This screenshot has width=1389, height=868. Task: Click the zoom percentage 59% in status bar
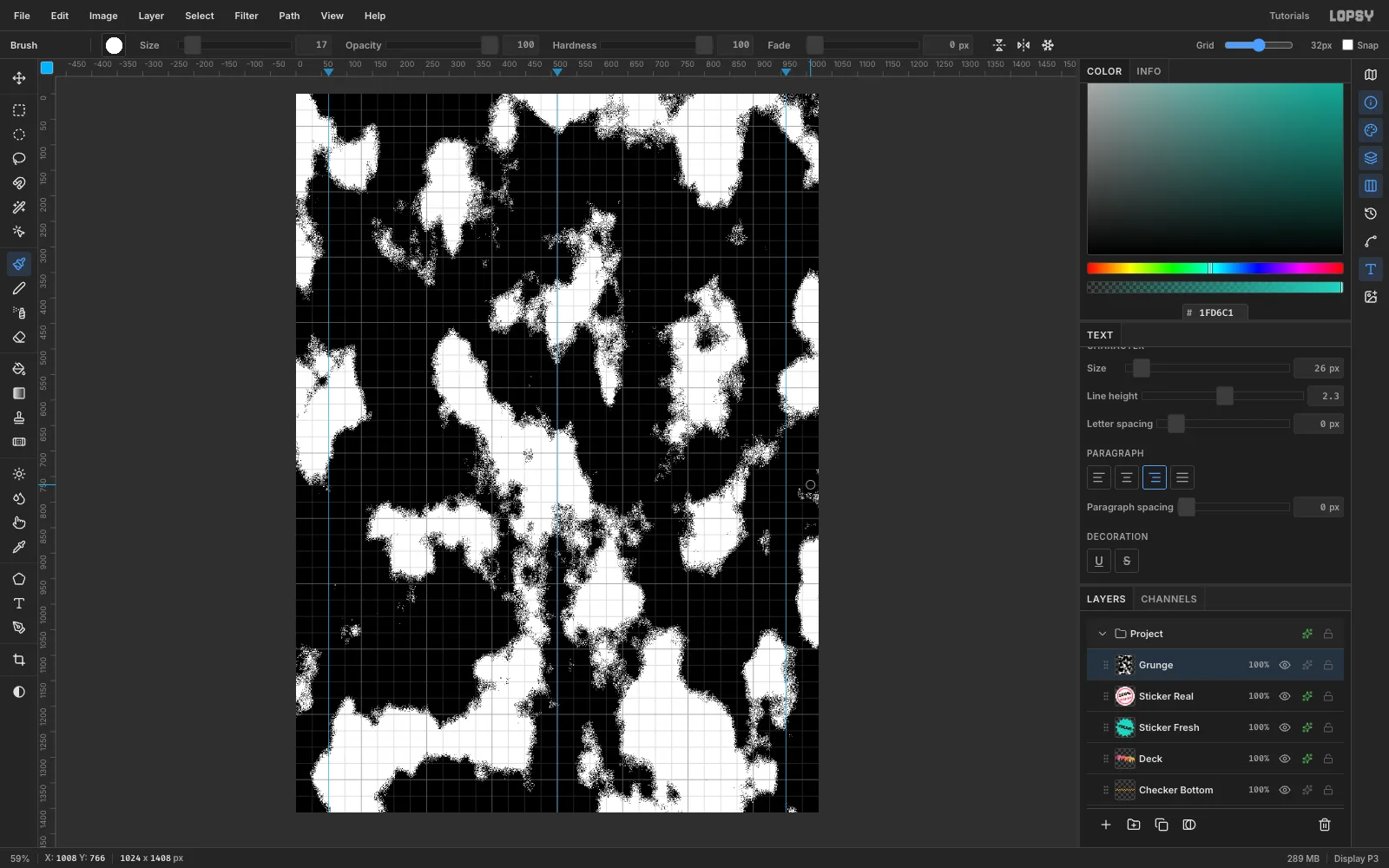click(20, 858)
